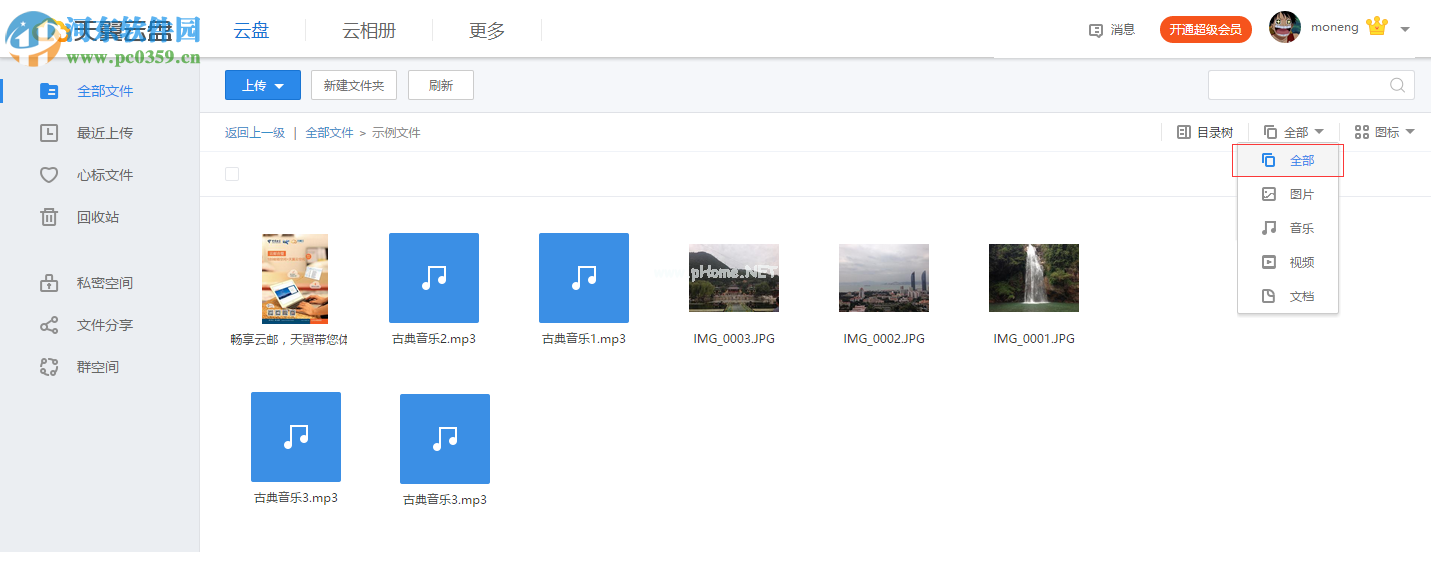The width and height of the screenshot is (1440, 561).
Task: Select 文档 in the filter menu
Action: (x=1288, y=296)
